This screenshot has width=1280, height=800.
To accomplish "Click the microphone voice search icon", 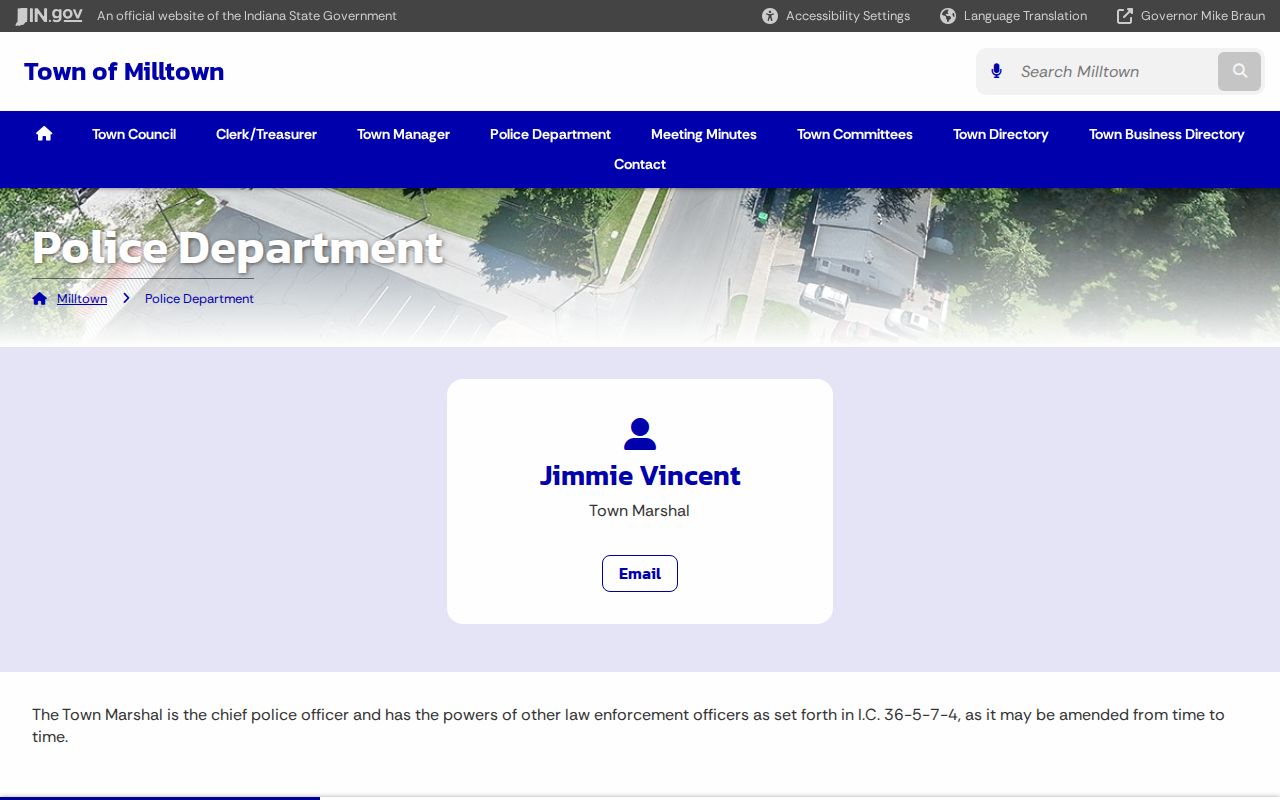I will point(996,71).
